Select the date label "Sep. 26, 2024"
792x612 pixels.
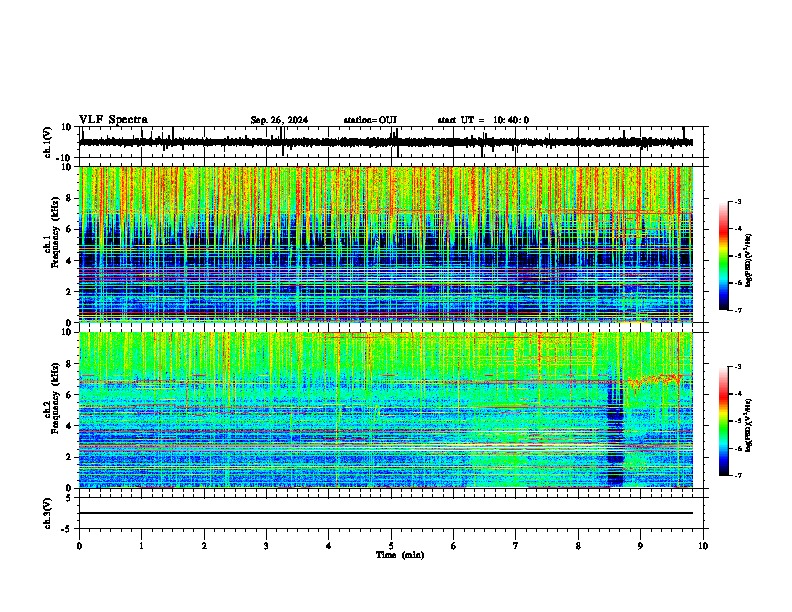(279, 120)
